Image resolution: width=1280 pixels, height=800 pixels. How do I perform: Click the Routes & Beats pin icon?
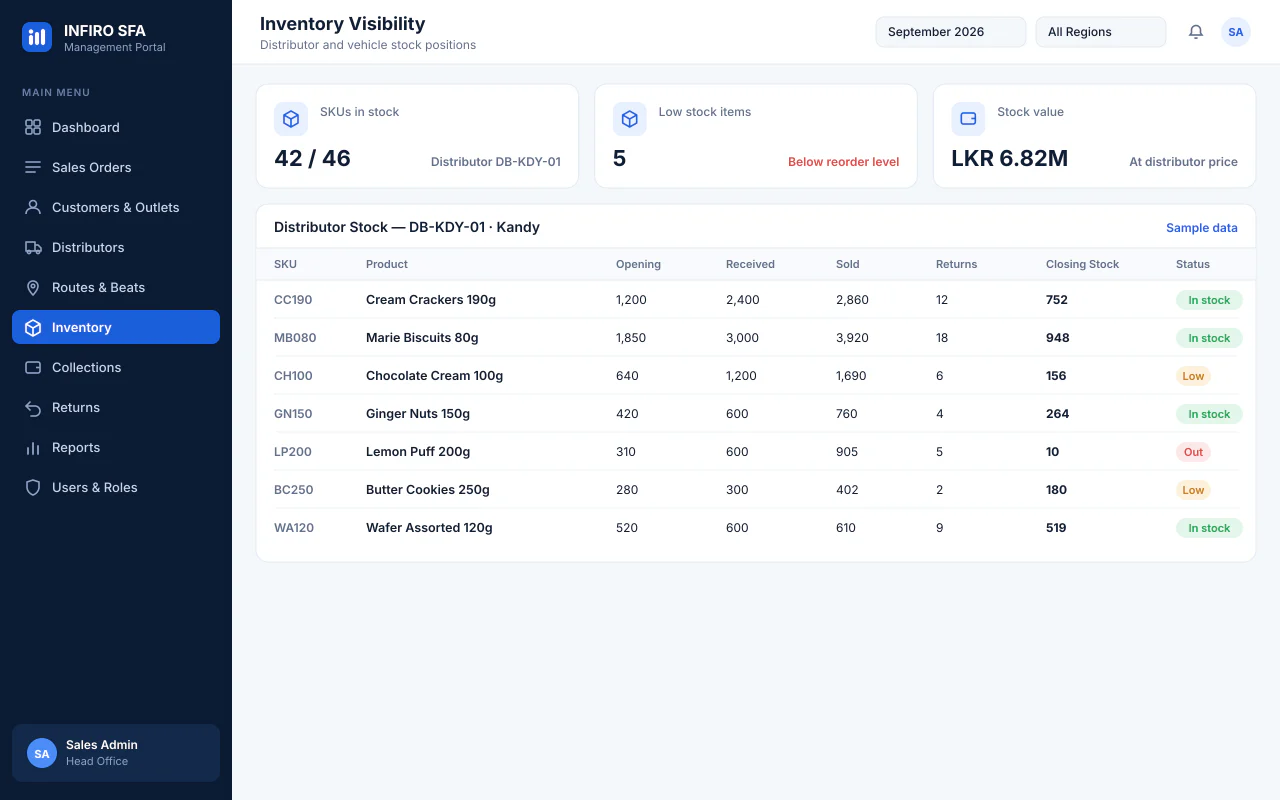pos(33,287)
